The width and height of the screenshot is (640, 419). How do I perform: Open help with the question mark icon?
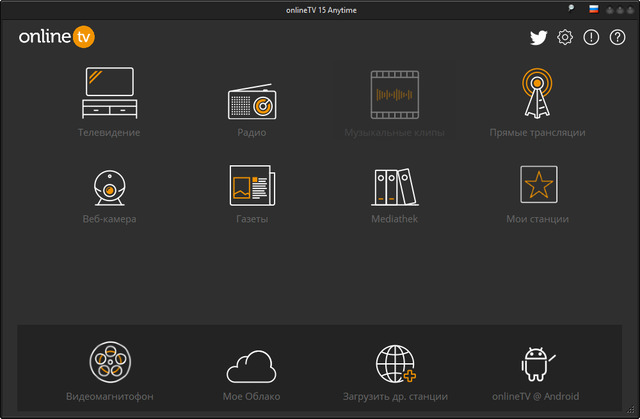617,38
